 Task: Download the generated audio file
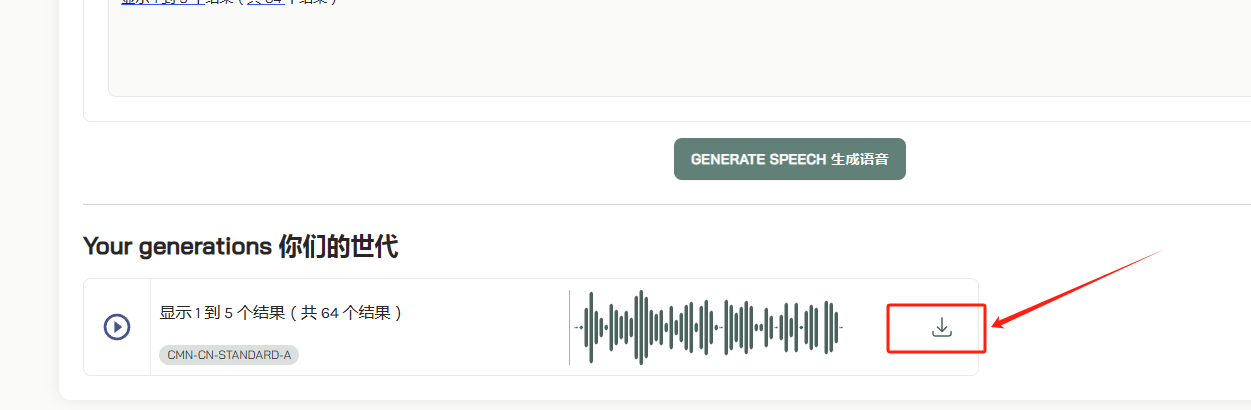click(x=941, y=327)
